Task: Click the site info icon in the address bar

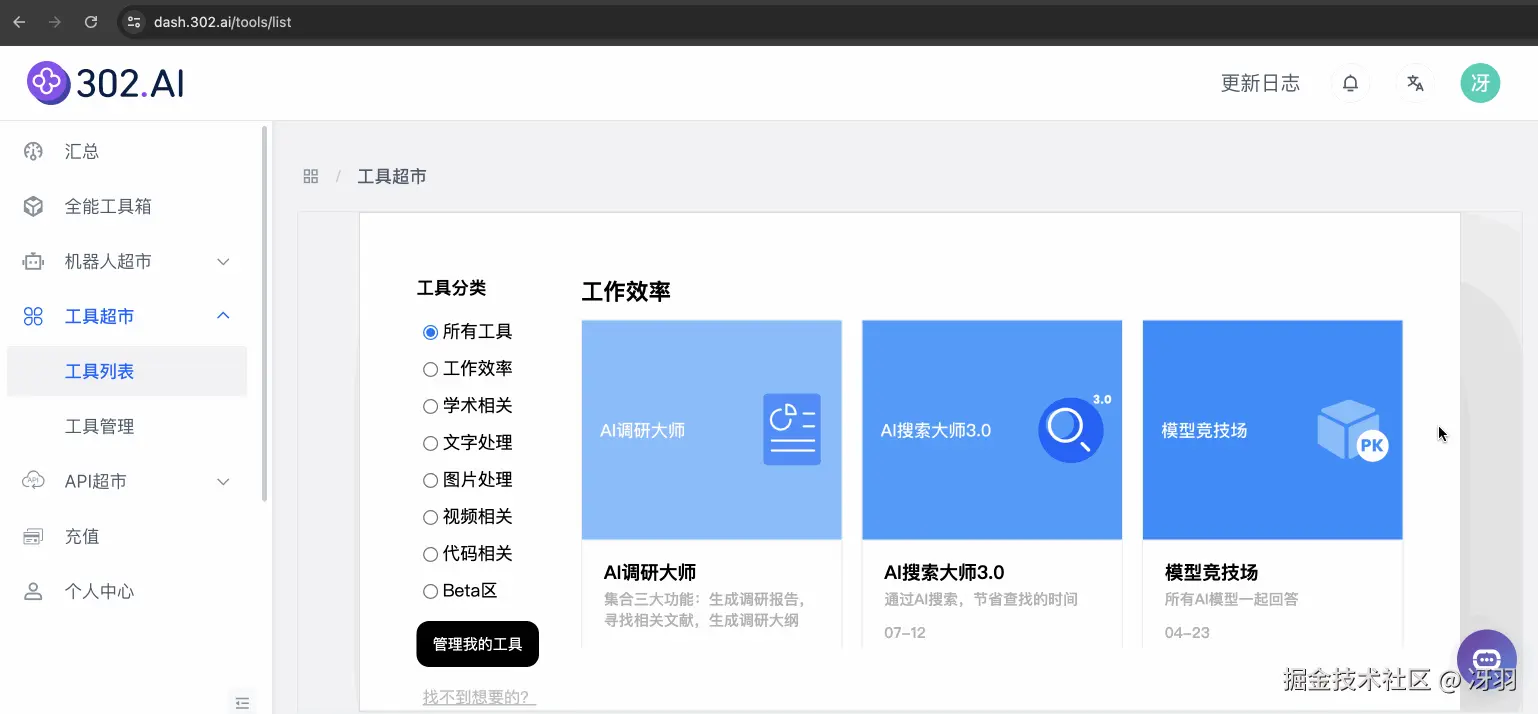Action: coord(135,22)
